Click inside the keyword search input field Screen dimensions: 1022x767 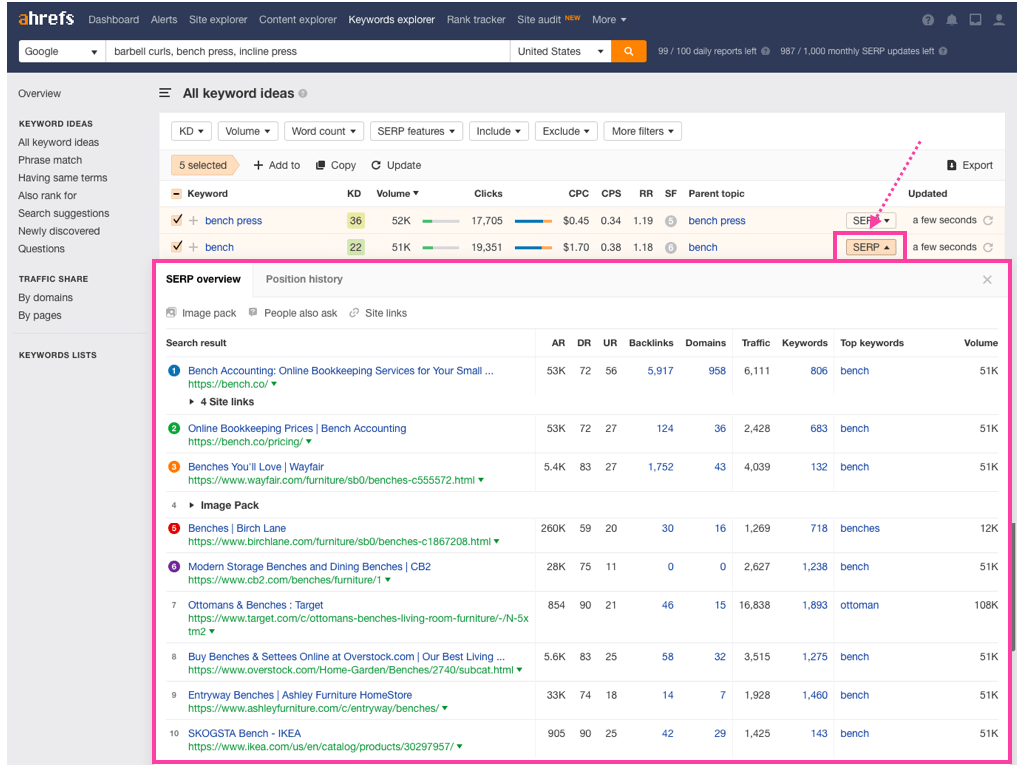pos(300,50)
